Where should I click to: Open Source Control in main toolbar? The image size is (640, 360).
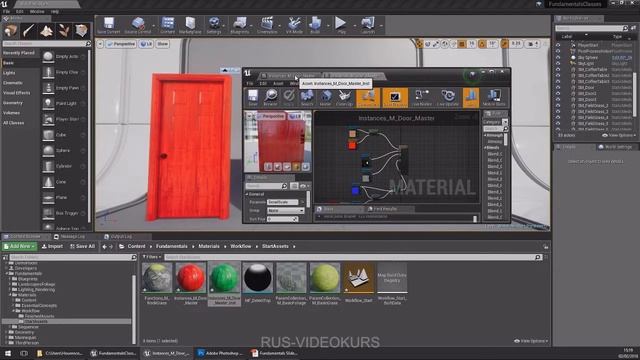pos(138,25)
